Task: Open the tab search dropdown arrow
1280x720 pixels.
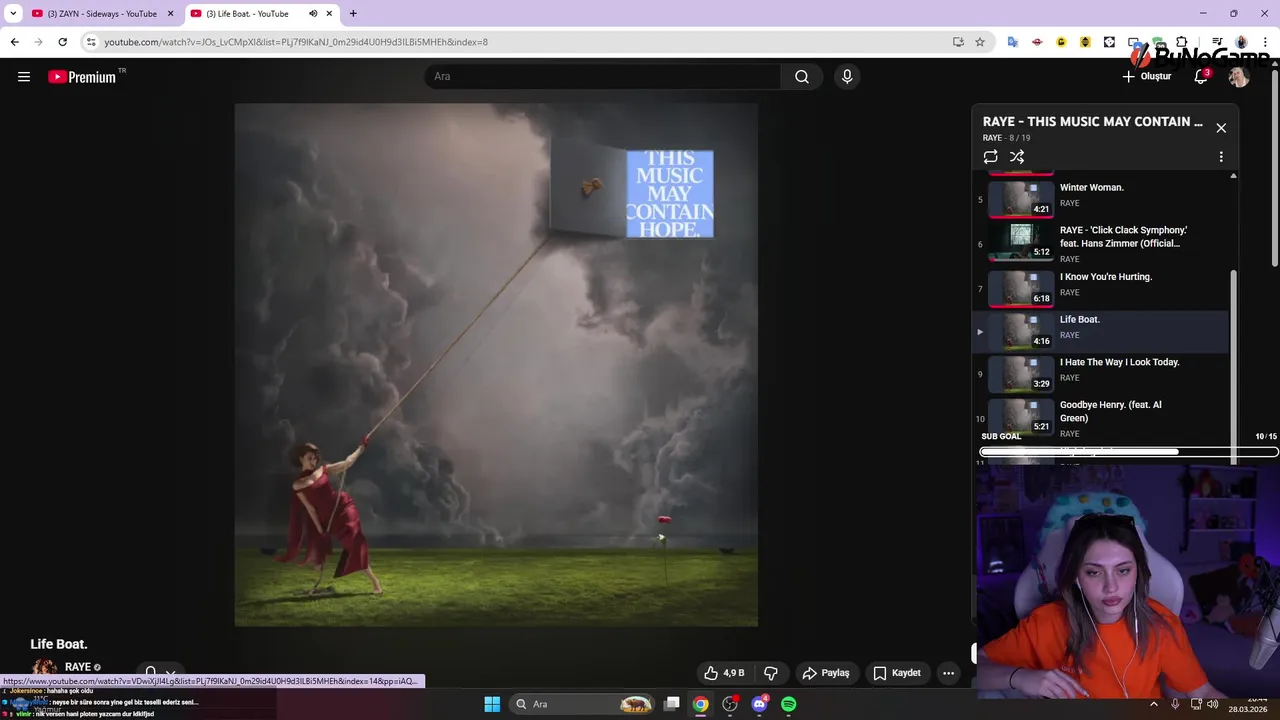Action: [13, 13]
